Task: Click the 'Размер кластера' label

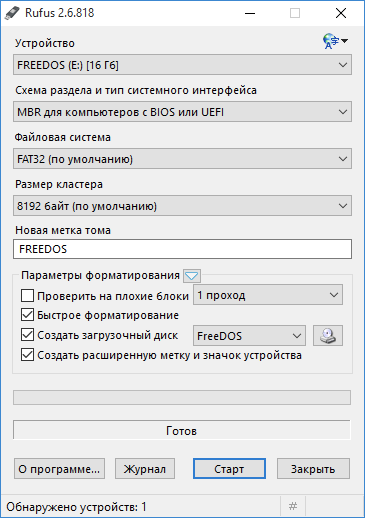Action: 59,184
